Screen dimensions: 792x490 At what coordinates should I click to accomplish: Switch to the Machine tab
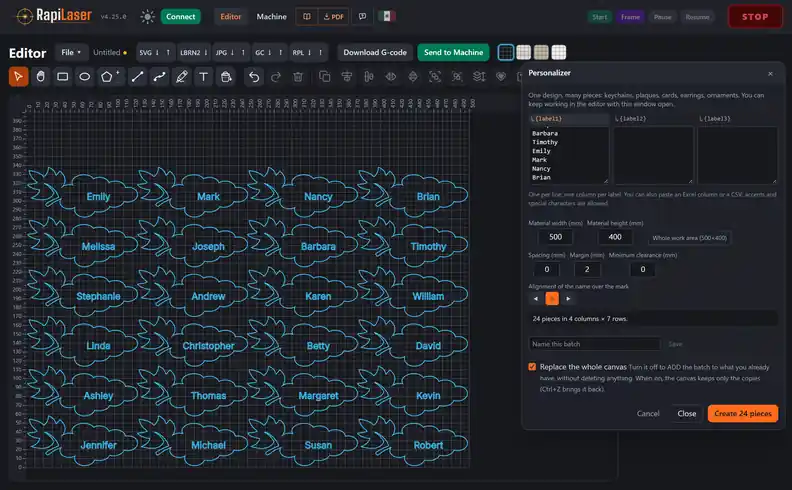point(271,17)
